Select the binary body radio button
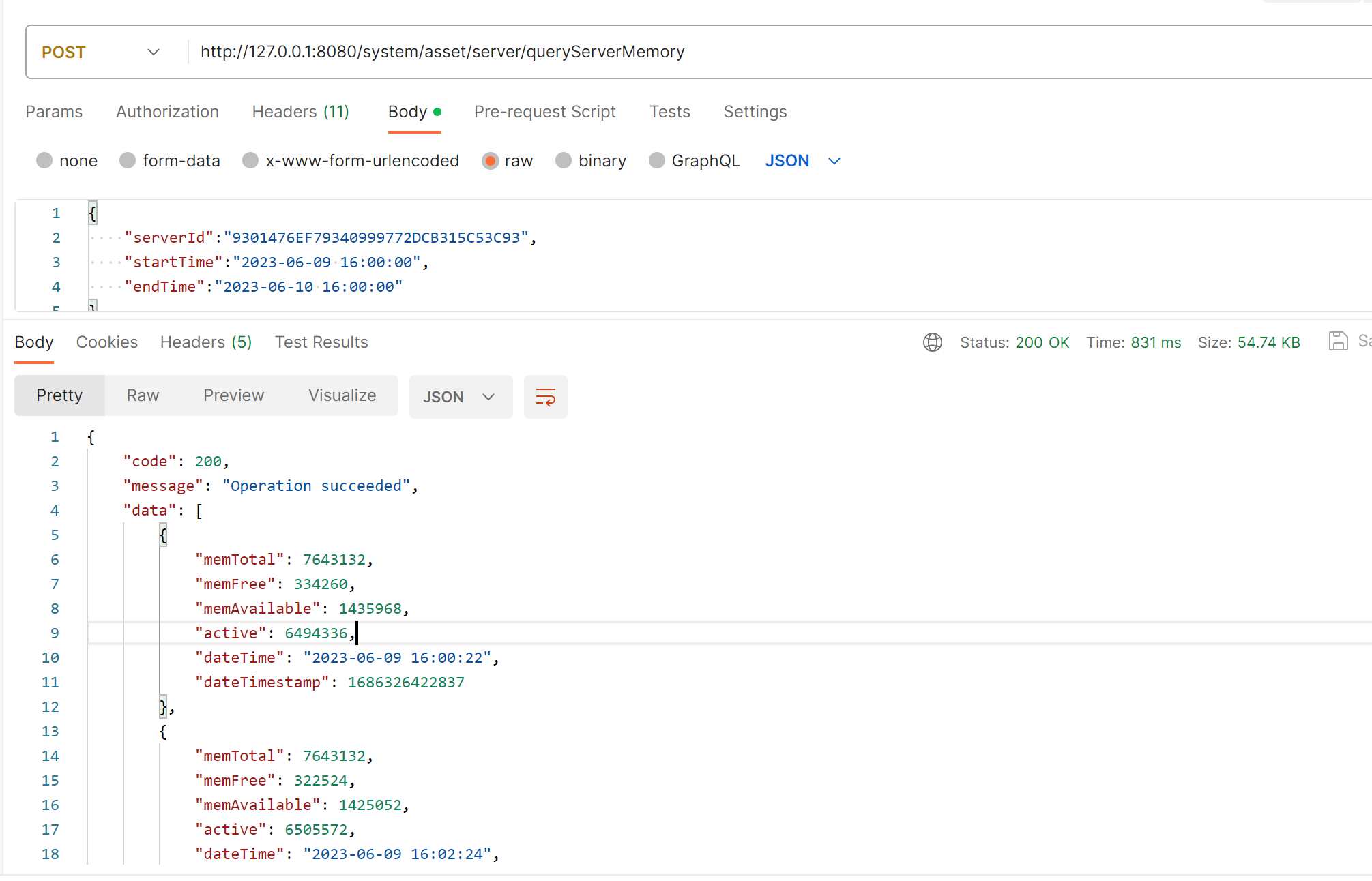The width and height of the screenshot is (1372, 881). coord(564,161)
